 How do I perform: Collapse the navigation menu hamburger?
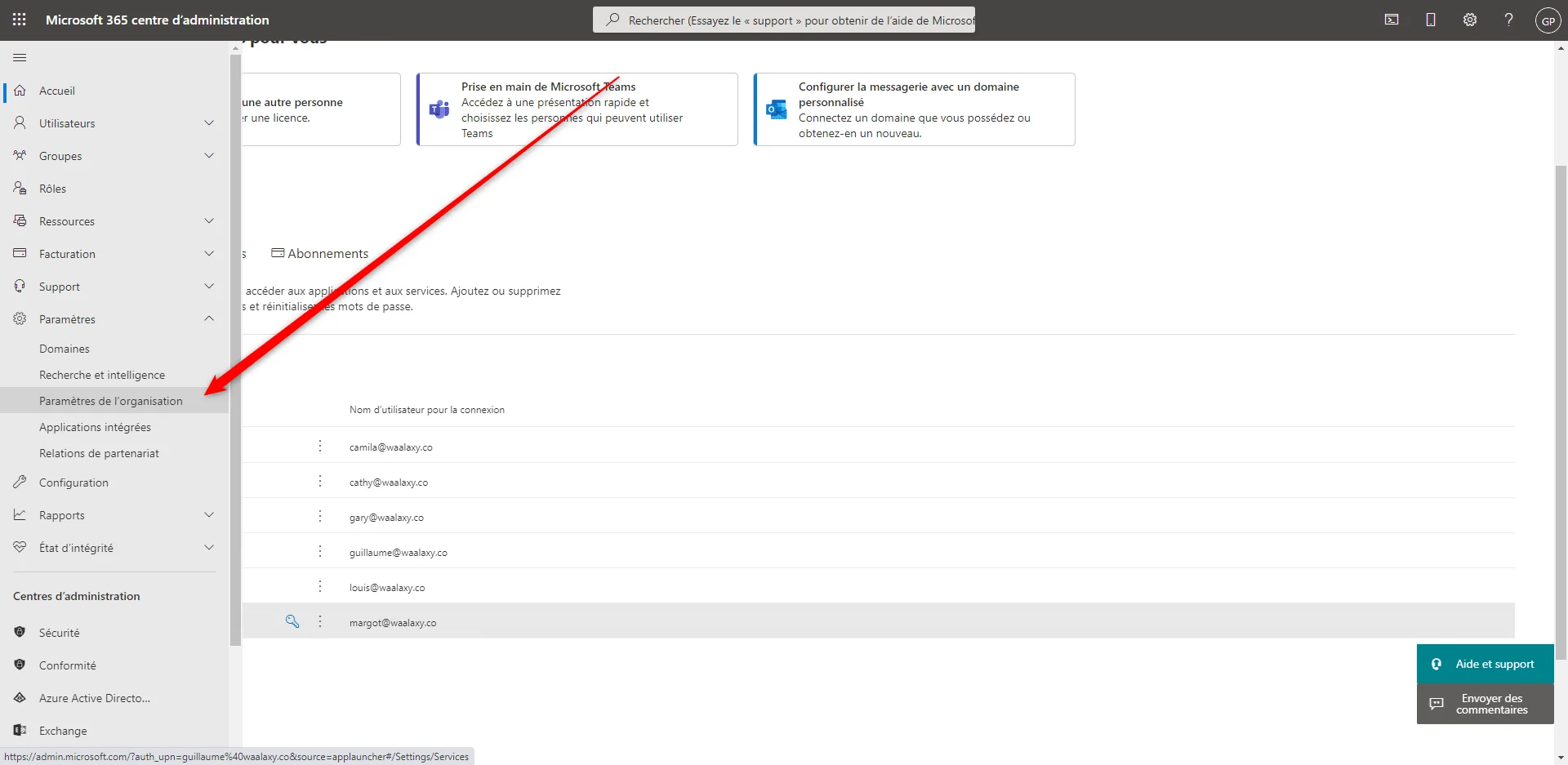pos(20,58)
